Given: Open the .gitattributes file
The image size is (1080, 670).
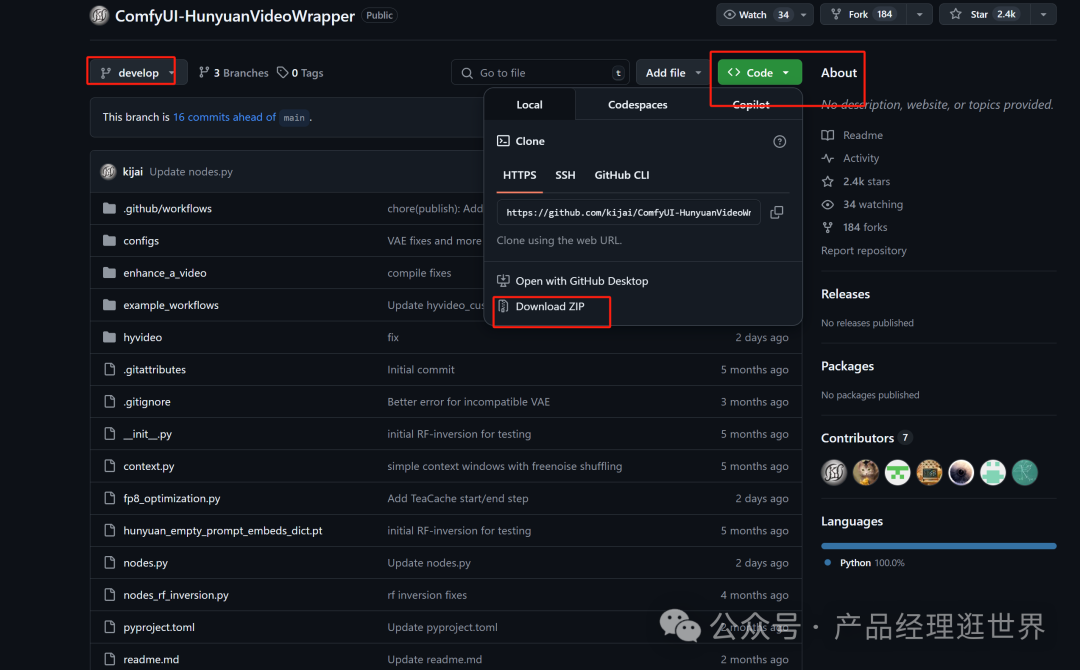Looking at the screenshot, I should click(x=154, y=370).
